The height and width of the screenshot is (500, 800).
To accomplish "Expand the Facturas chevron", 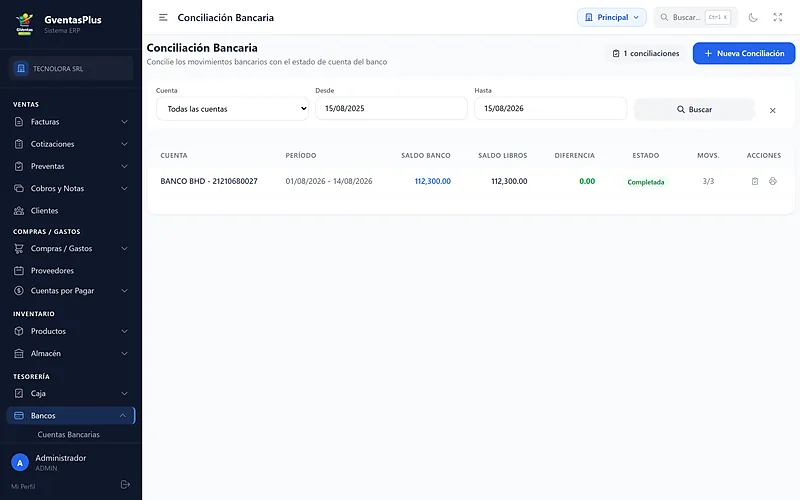I will click(124, 122).
